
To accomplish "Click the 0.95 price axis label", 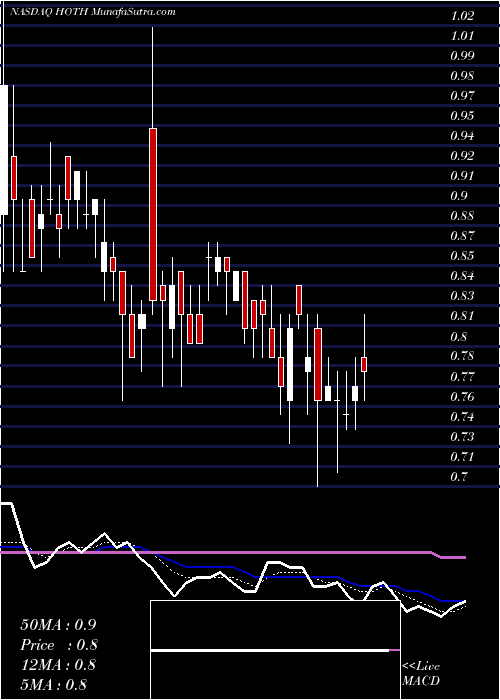I will coord(461,116).
